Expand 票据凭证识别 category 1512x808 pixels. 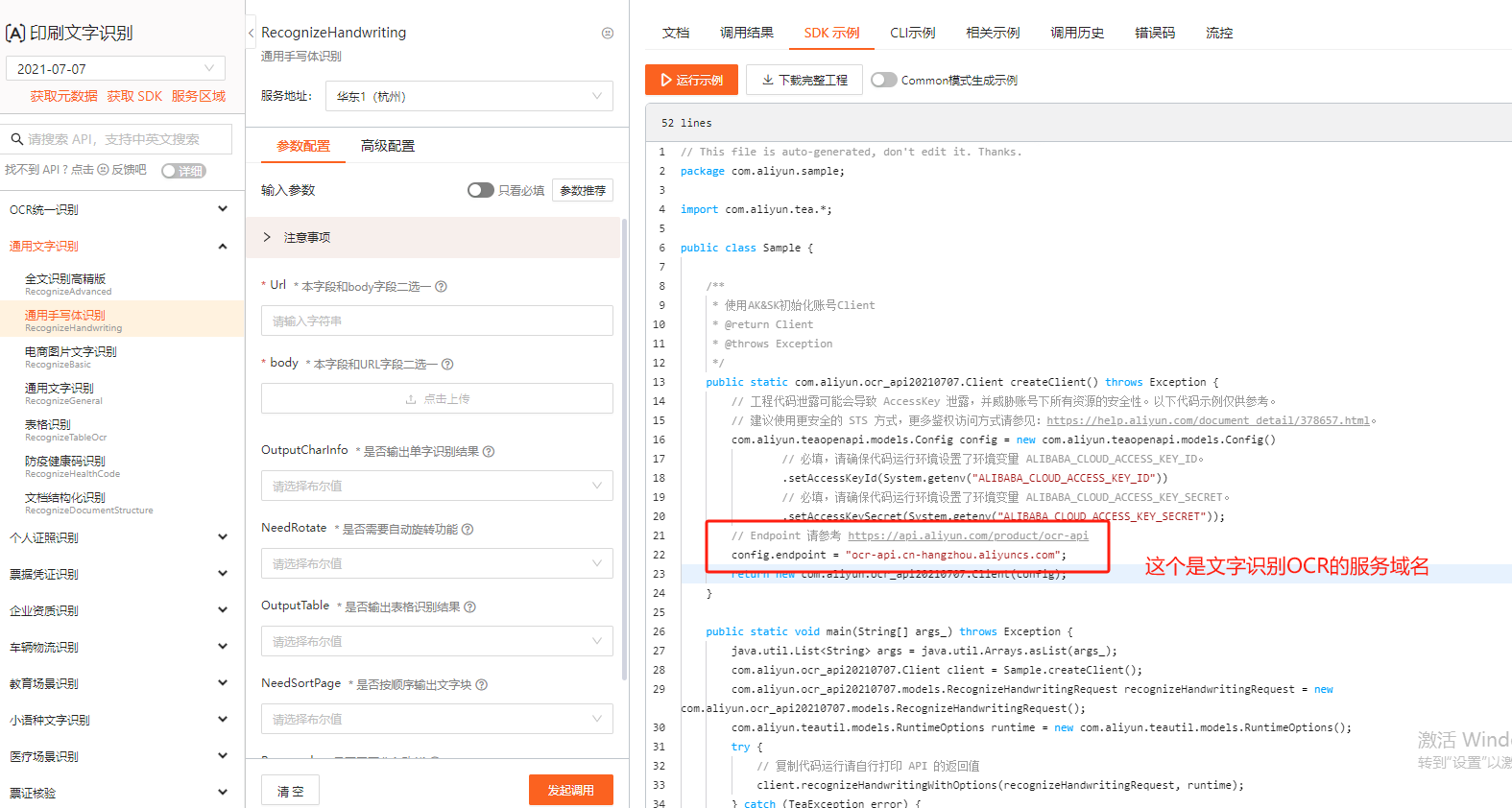[x=122, y=574]
